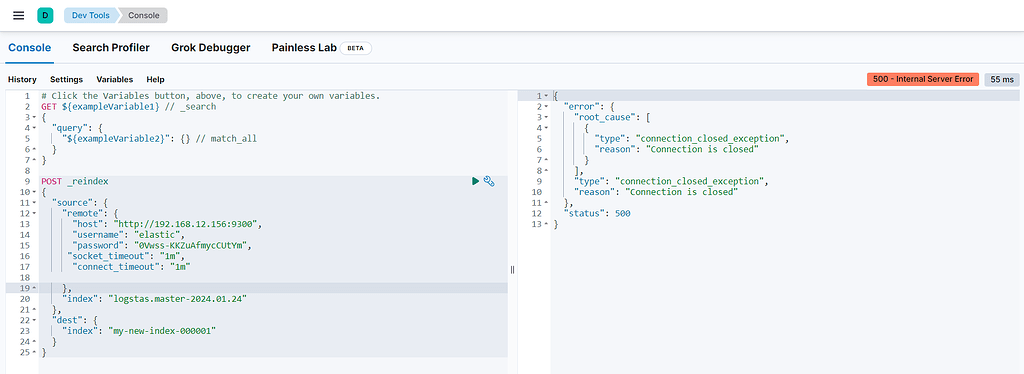
Task: Open console Settings
Action: click(67, 80)
